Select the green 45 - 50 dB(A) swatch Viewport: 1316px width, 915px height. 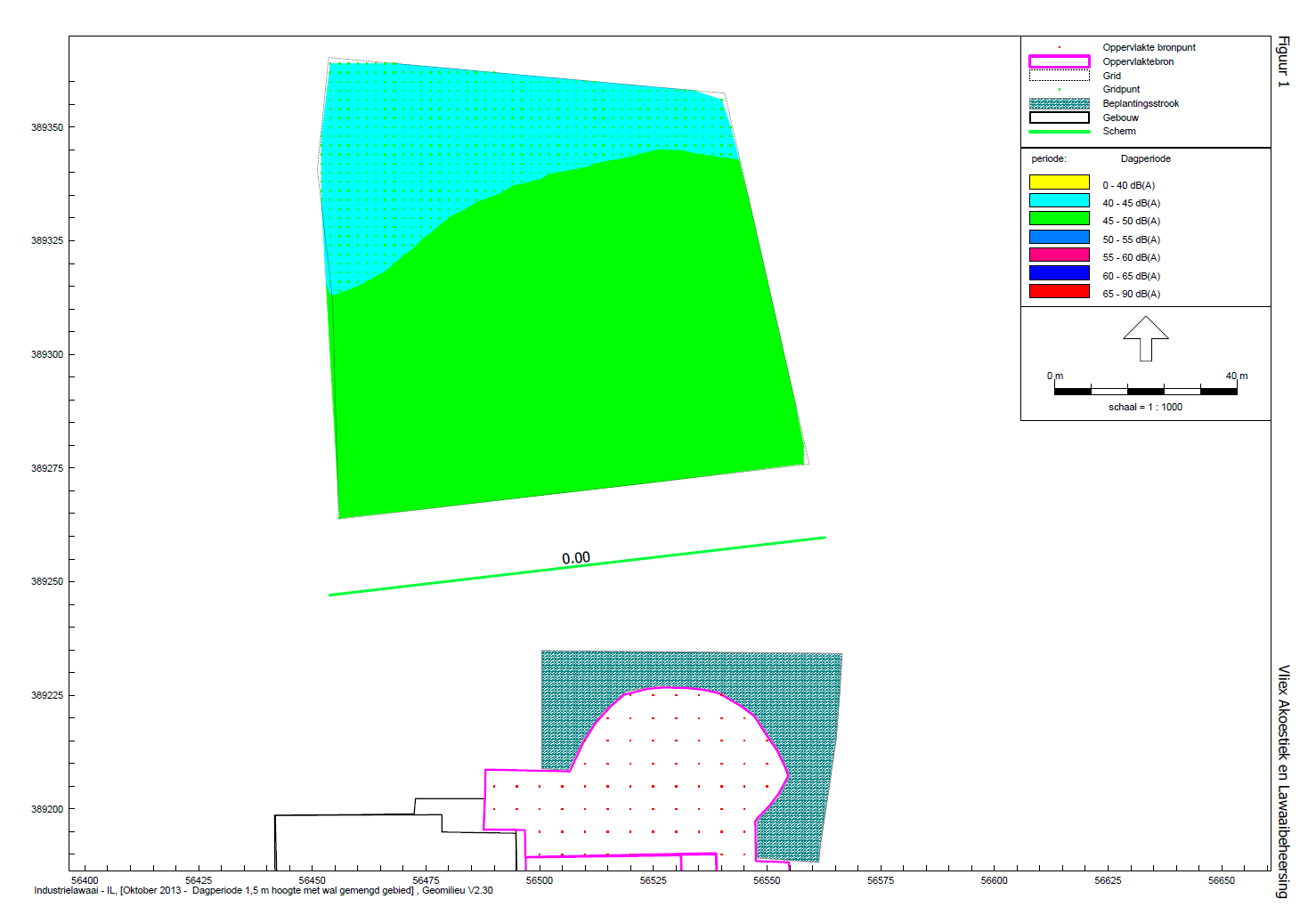[x=1059, y=218]
